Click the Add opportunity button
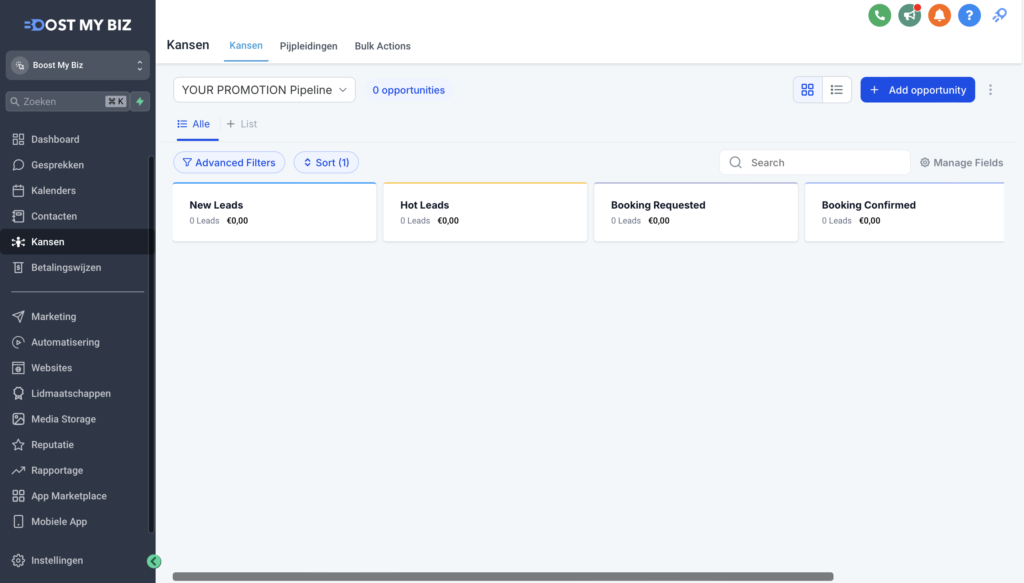 [917, 90]
